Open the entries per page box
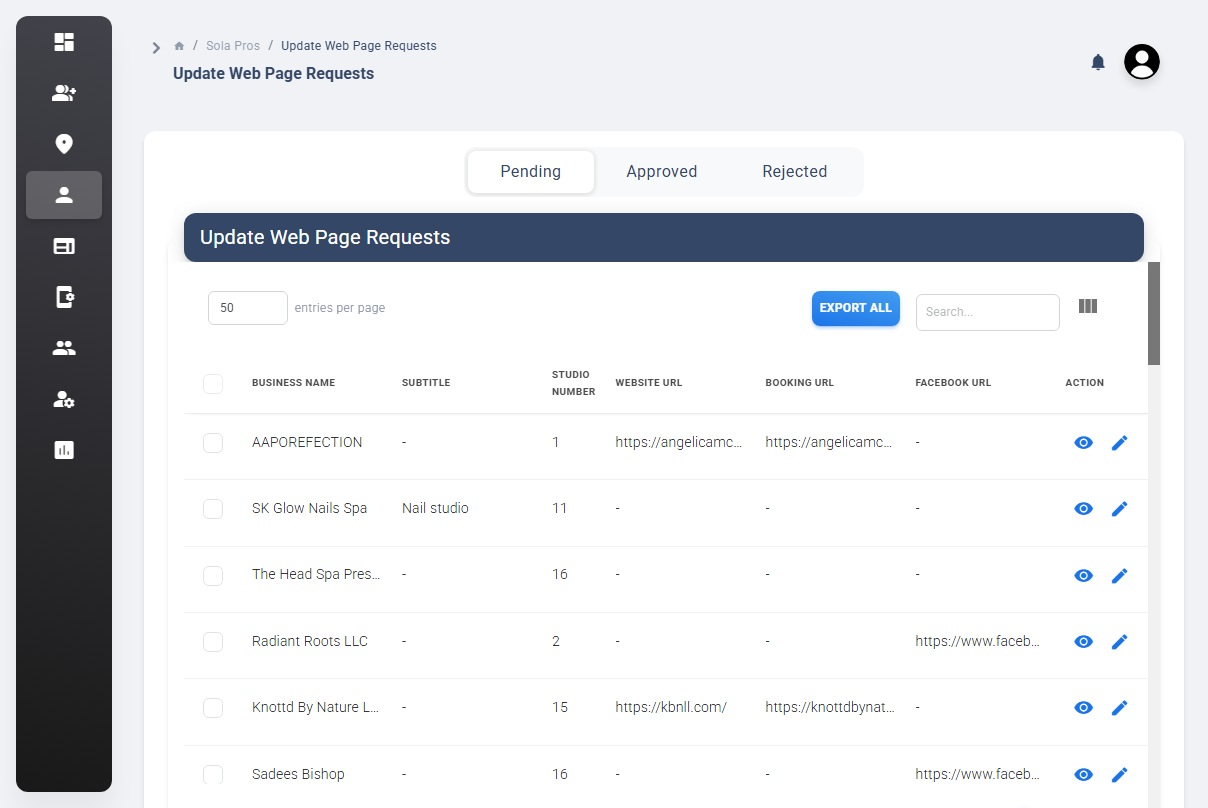Image resolution: width=1208 pixels, height=808 pixels. 248,308
